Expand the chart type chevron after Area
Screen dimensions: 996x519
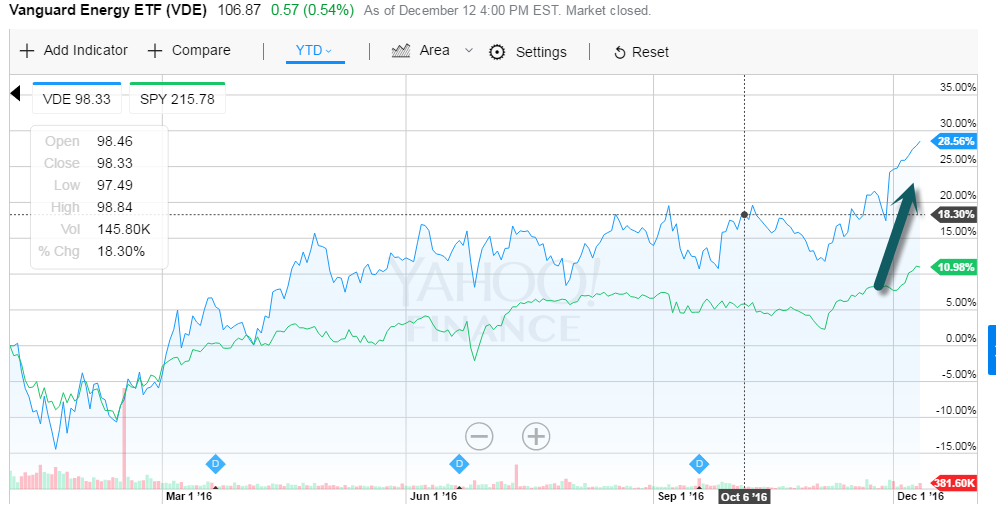469,50
